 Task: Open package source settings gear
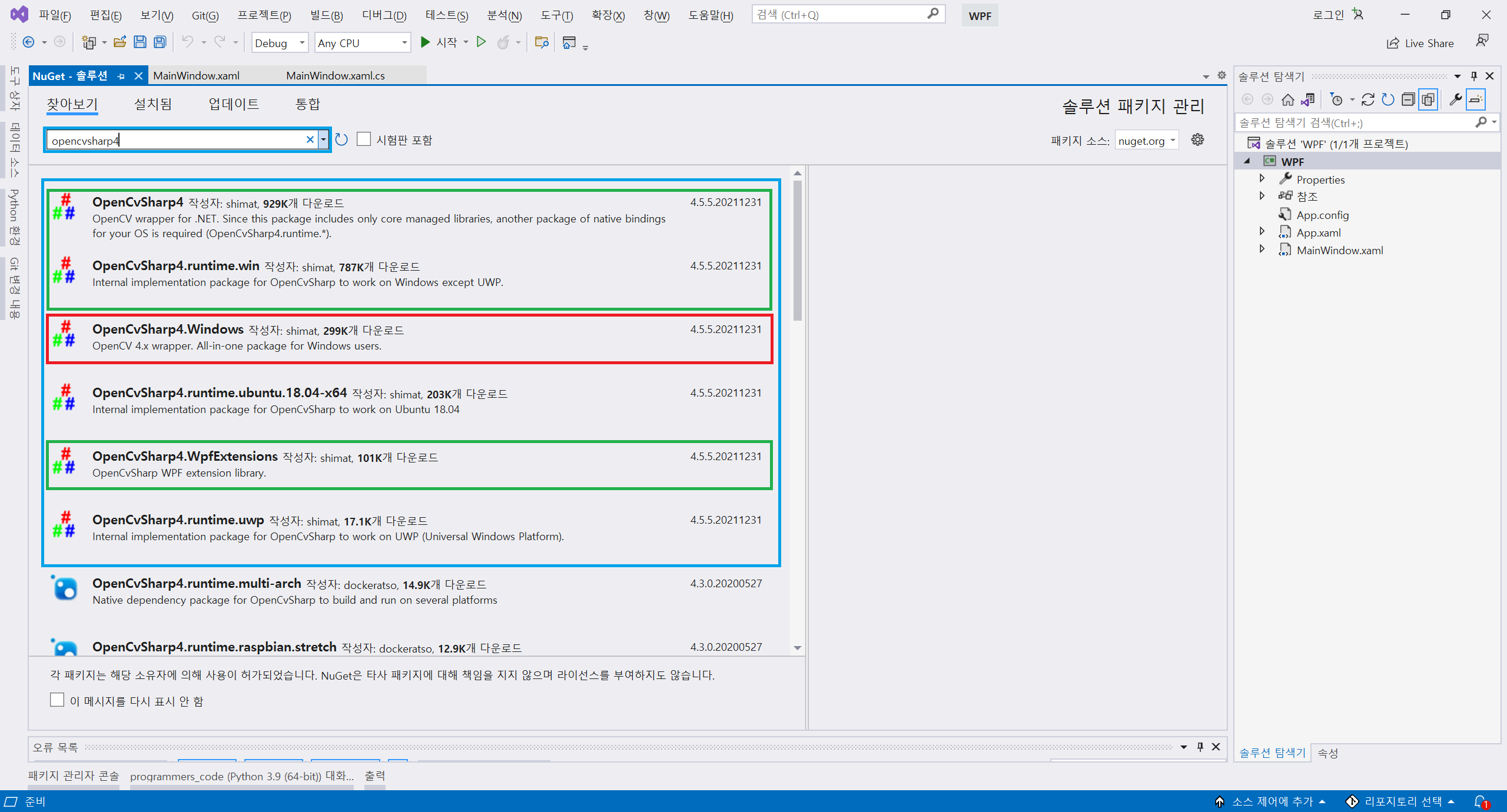[x=1197, y=140]
